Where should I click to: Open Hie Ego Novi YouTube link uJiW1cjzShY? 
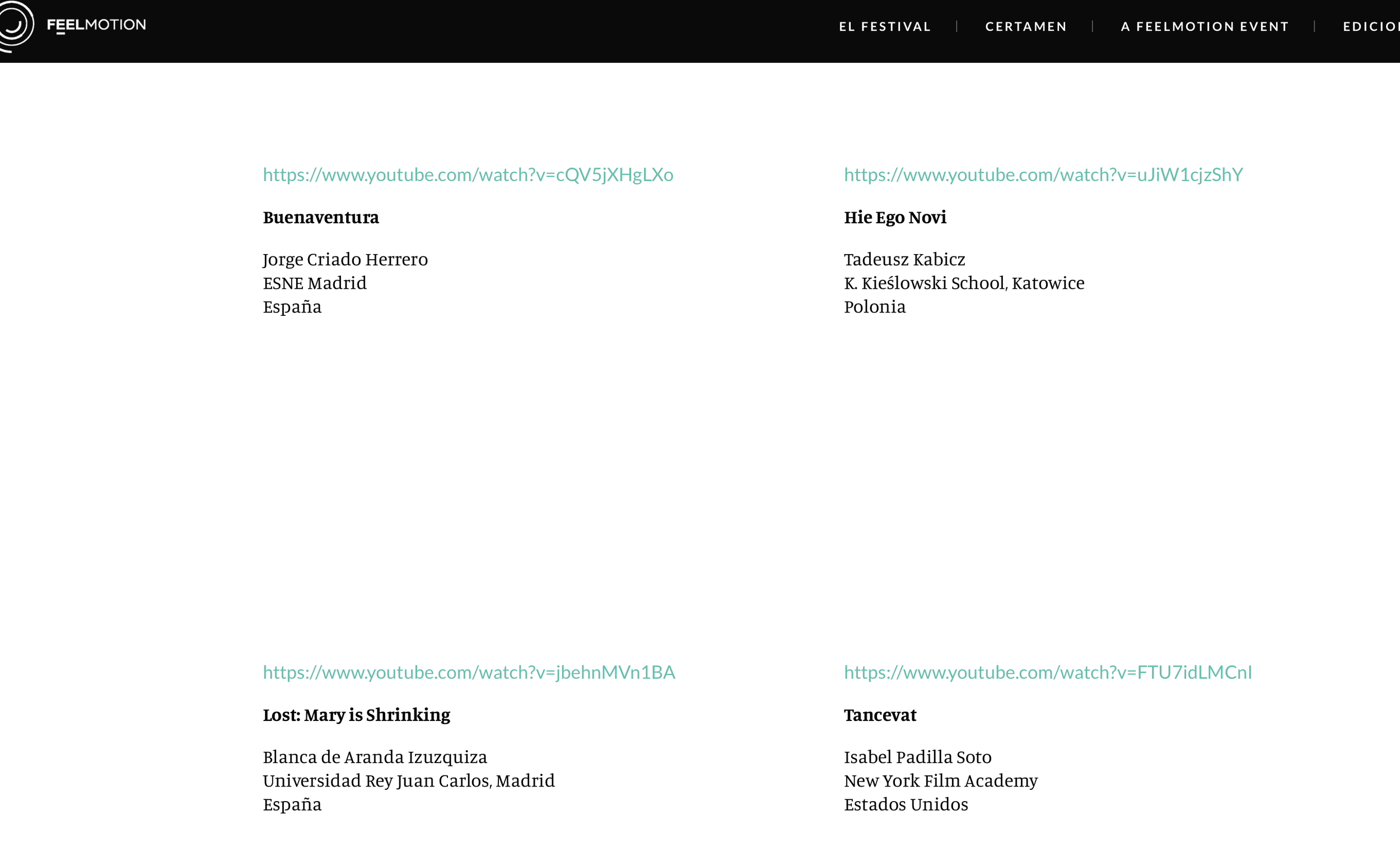[1043, 175]
